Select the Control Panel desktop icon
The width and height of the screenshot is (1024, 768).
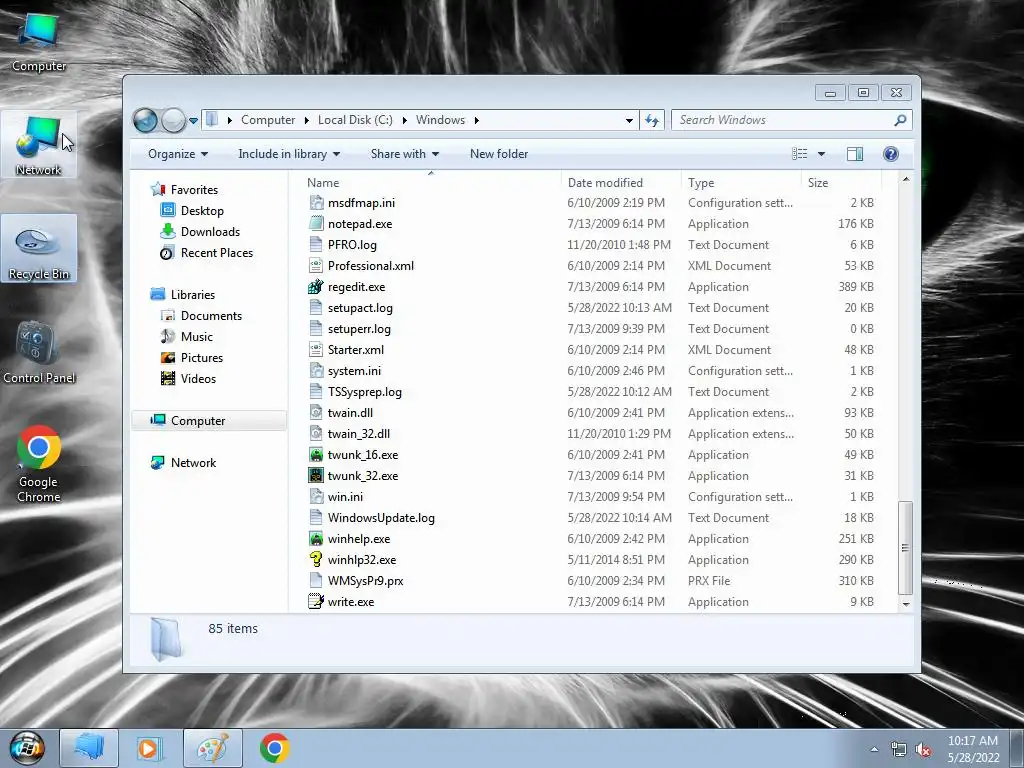39,353
